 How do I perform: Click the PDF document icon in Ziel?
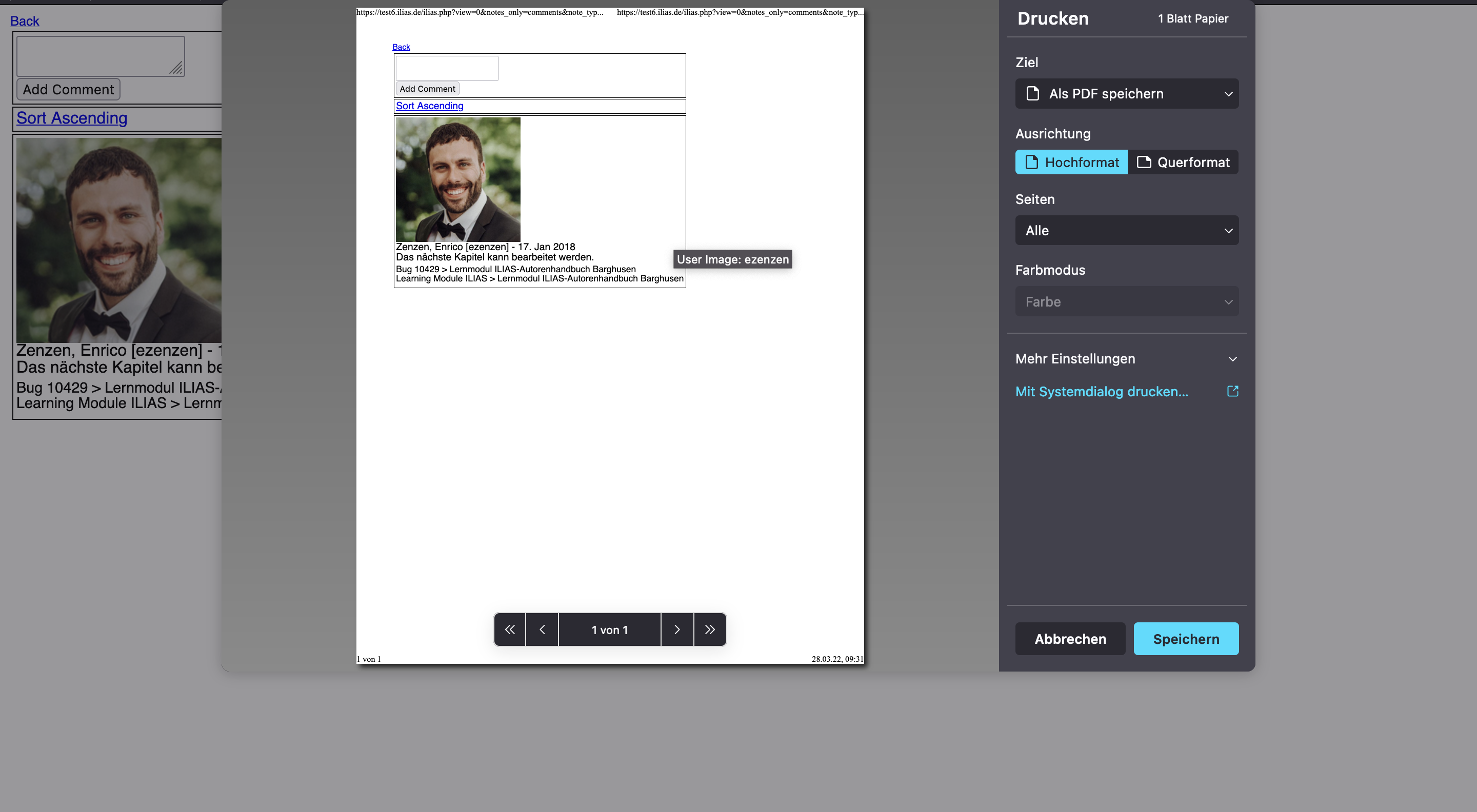(x=1032, y=93)
